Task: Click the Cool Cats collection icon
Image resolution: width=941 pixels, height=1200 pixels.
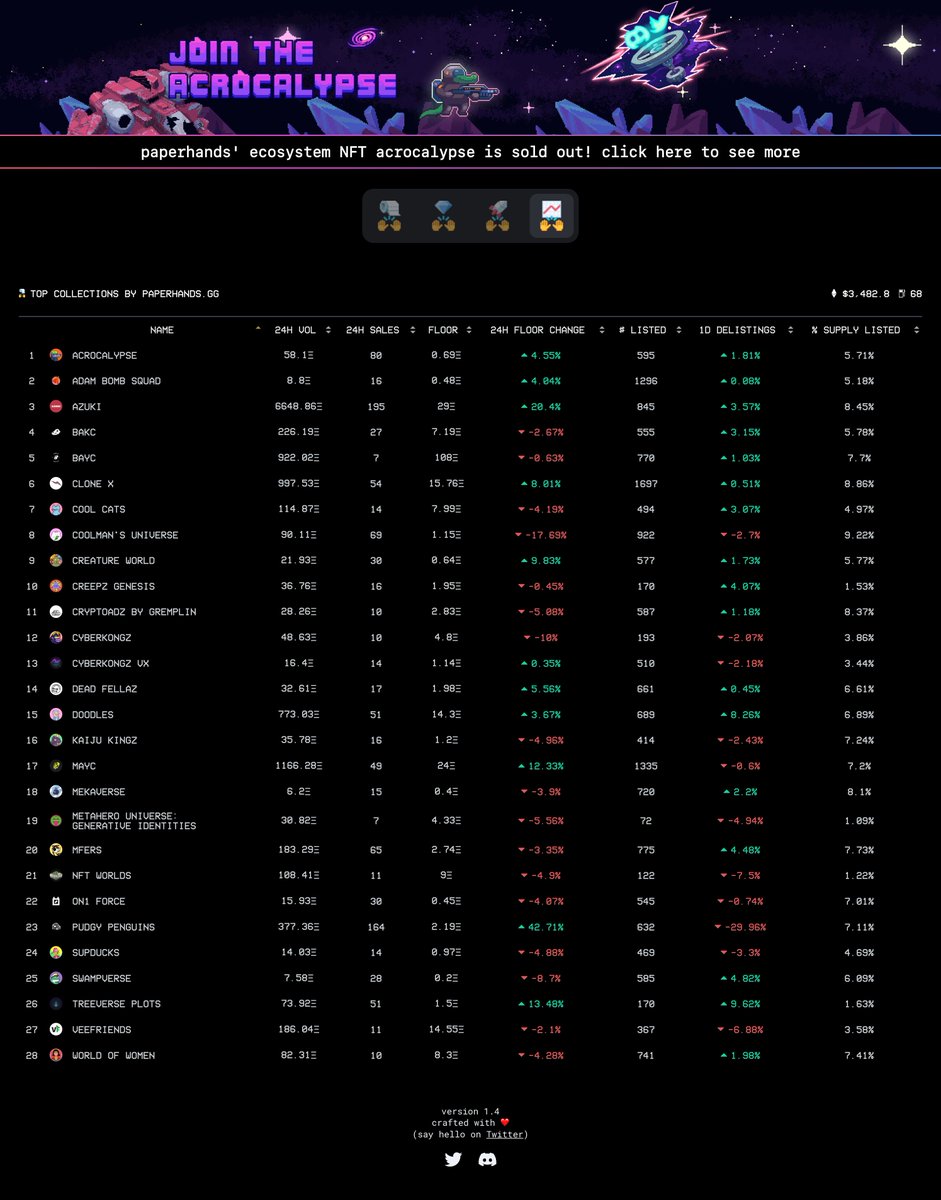Action: pos(56,509)
